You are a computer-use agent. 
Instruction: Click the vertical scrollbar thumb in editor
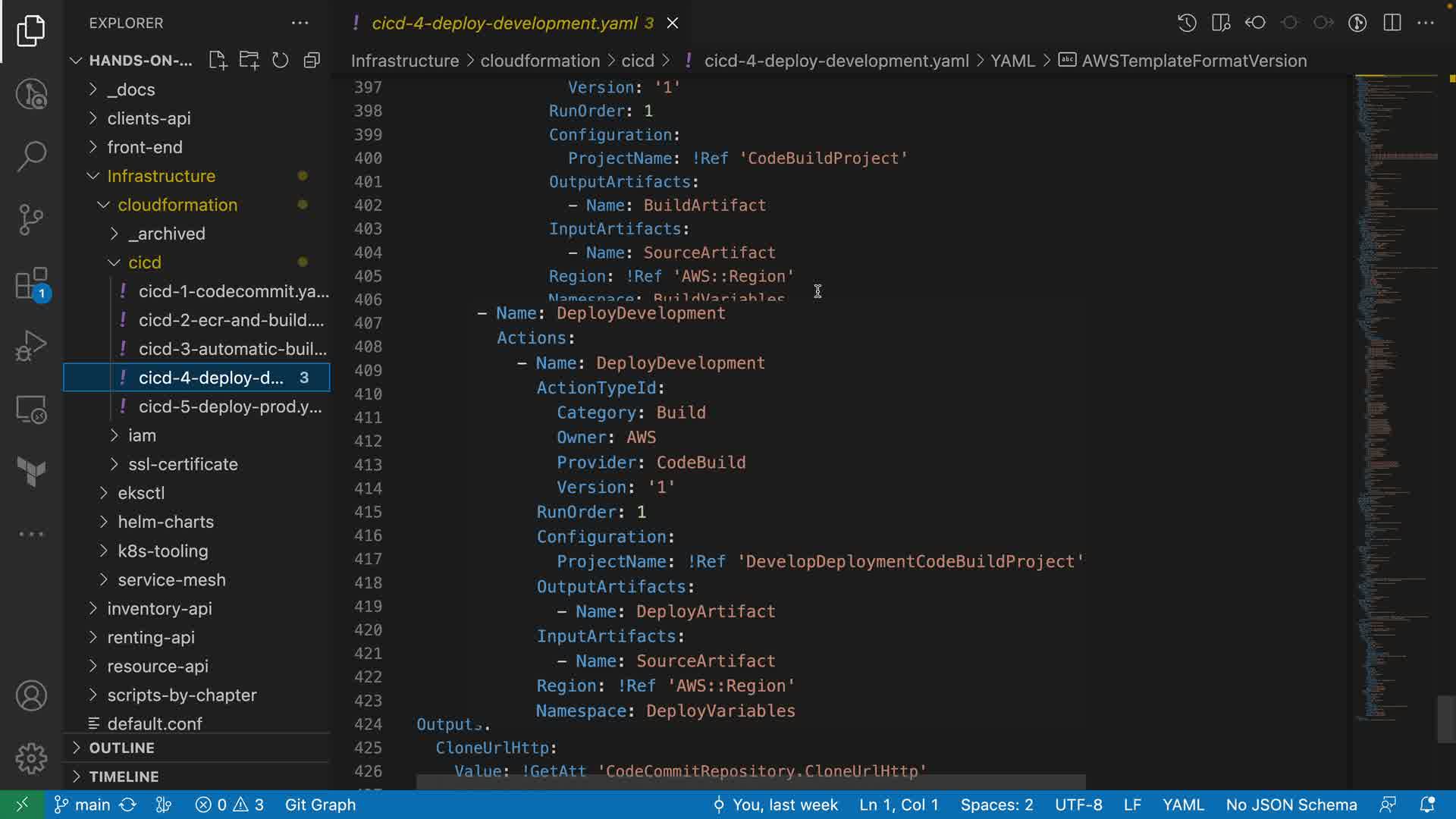1445,719
